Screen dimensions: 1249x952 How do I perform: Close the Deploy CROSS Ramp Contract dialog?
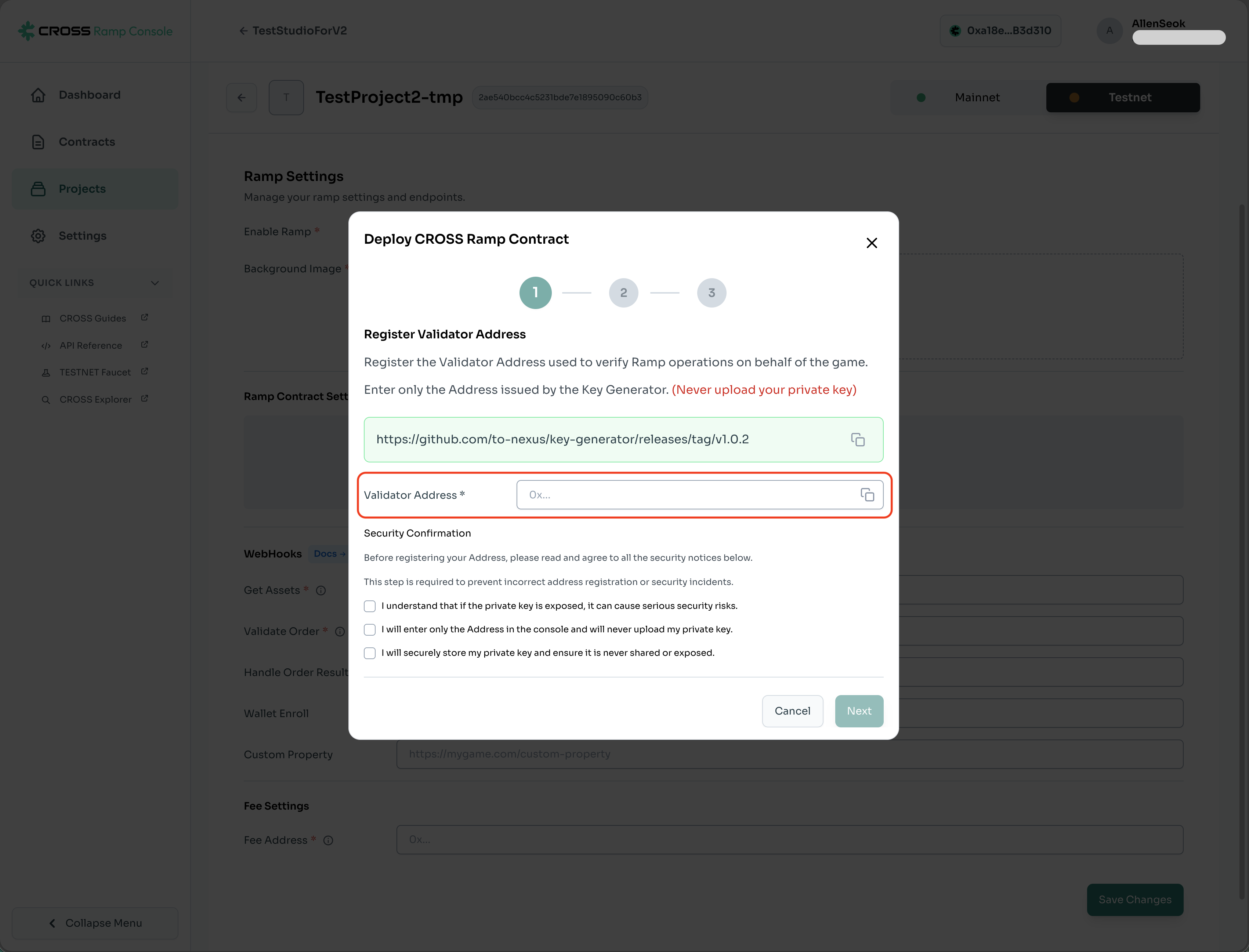point(872,243)
